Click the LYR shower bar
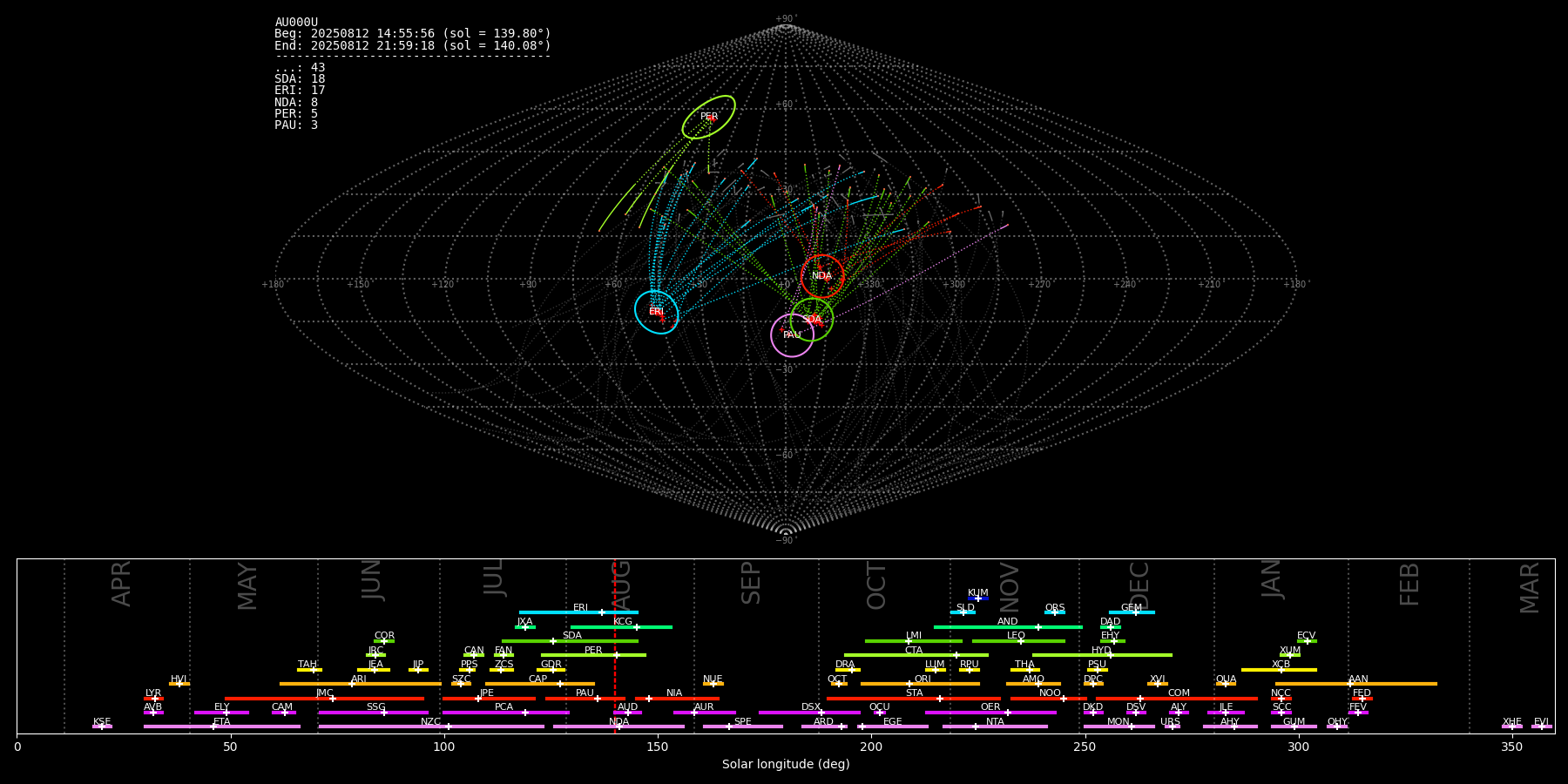The width and height of the screenshot is (1568, 784). [x=153, y=699]
